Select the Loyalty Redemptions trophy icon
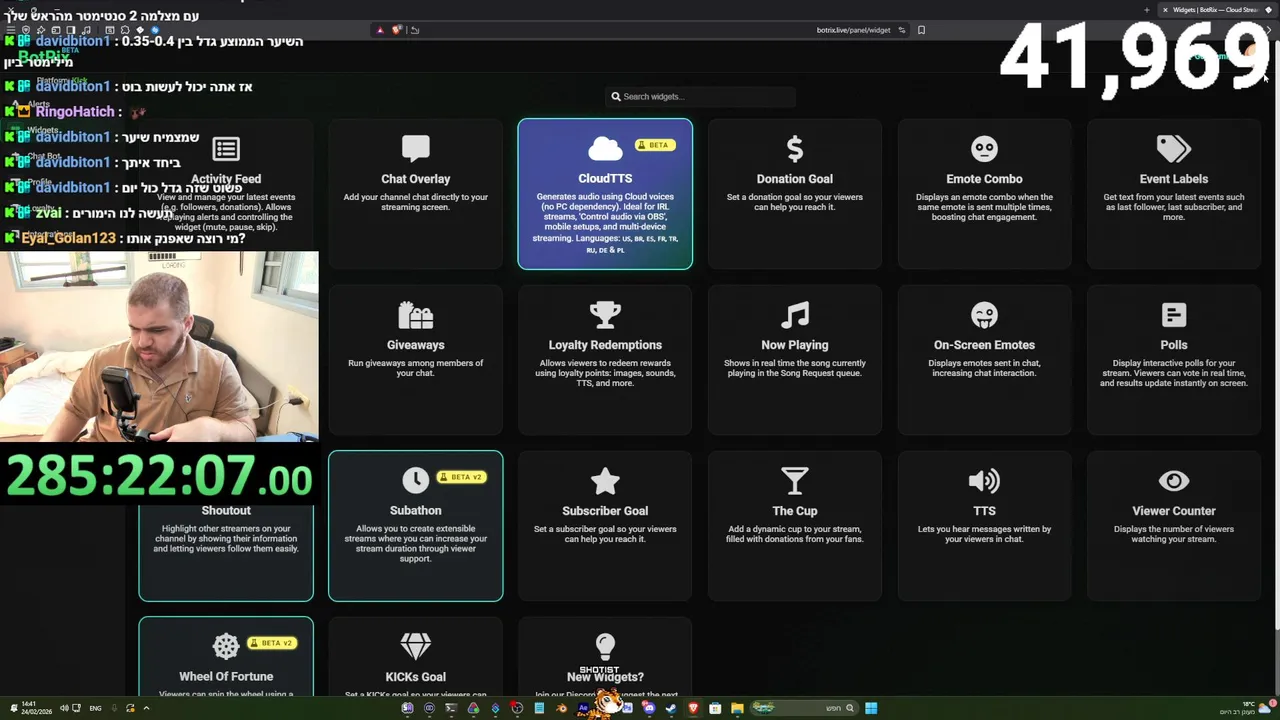 pyautogui.click(x=605, y=315)
